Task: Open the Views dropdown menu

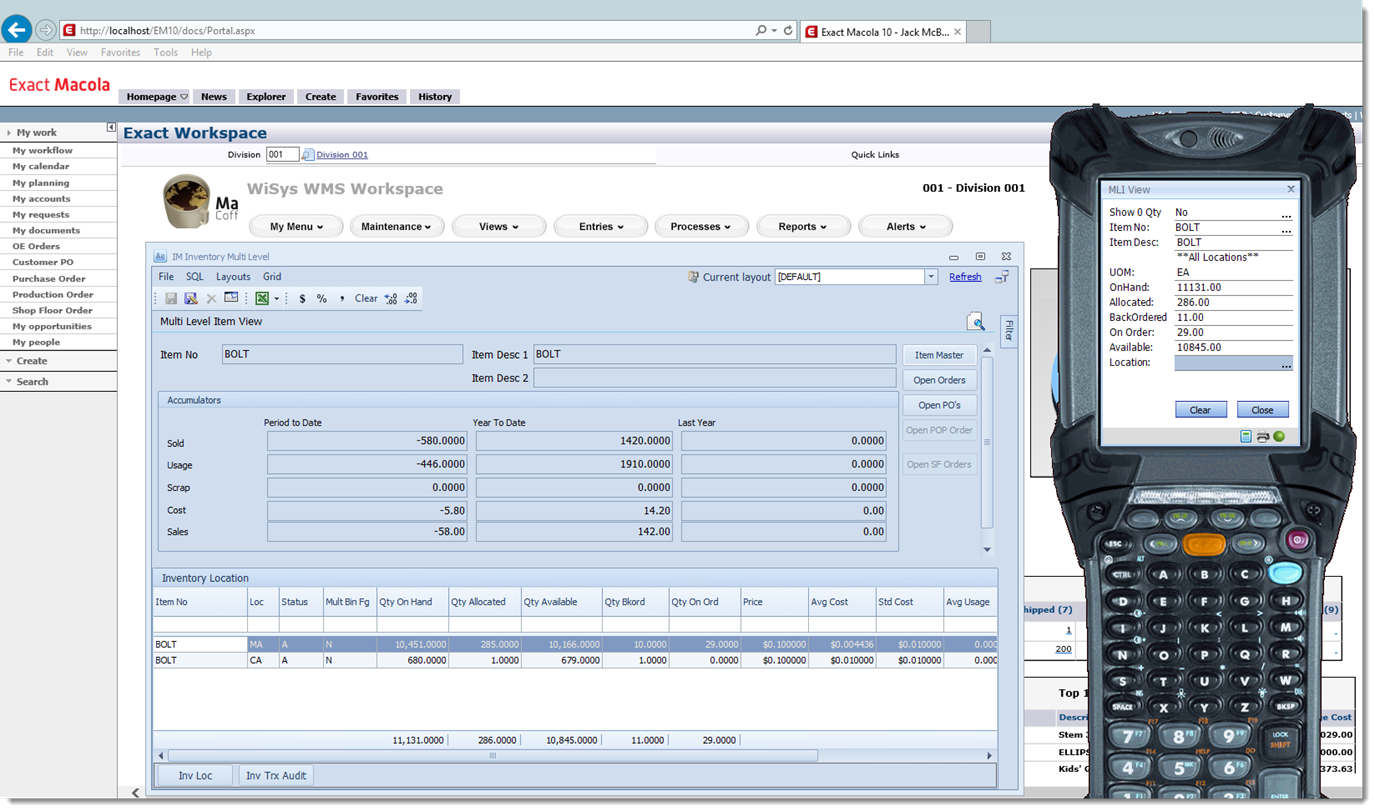Action: pyautogui.click(x=498, y=227)
